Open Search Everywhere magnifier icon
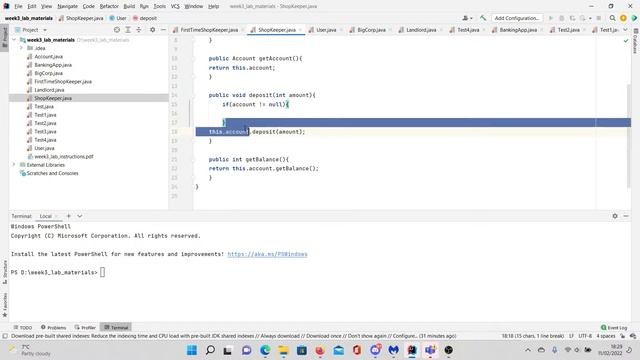Image resolution: width=640 pixels, height=360 pixels. 612,18
